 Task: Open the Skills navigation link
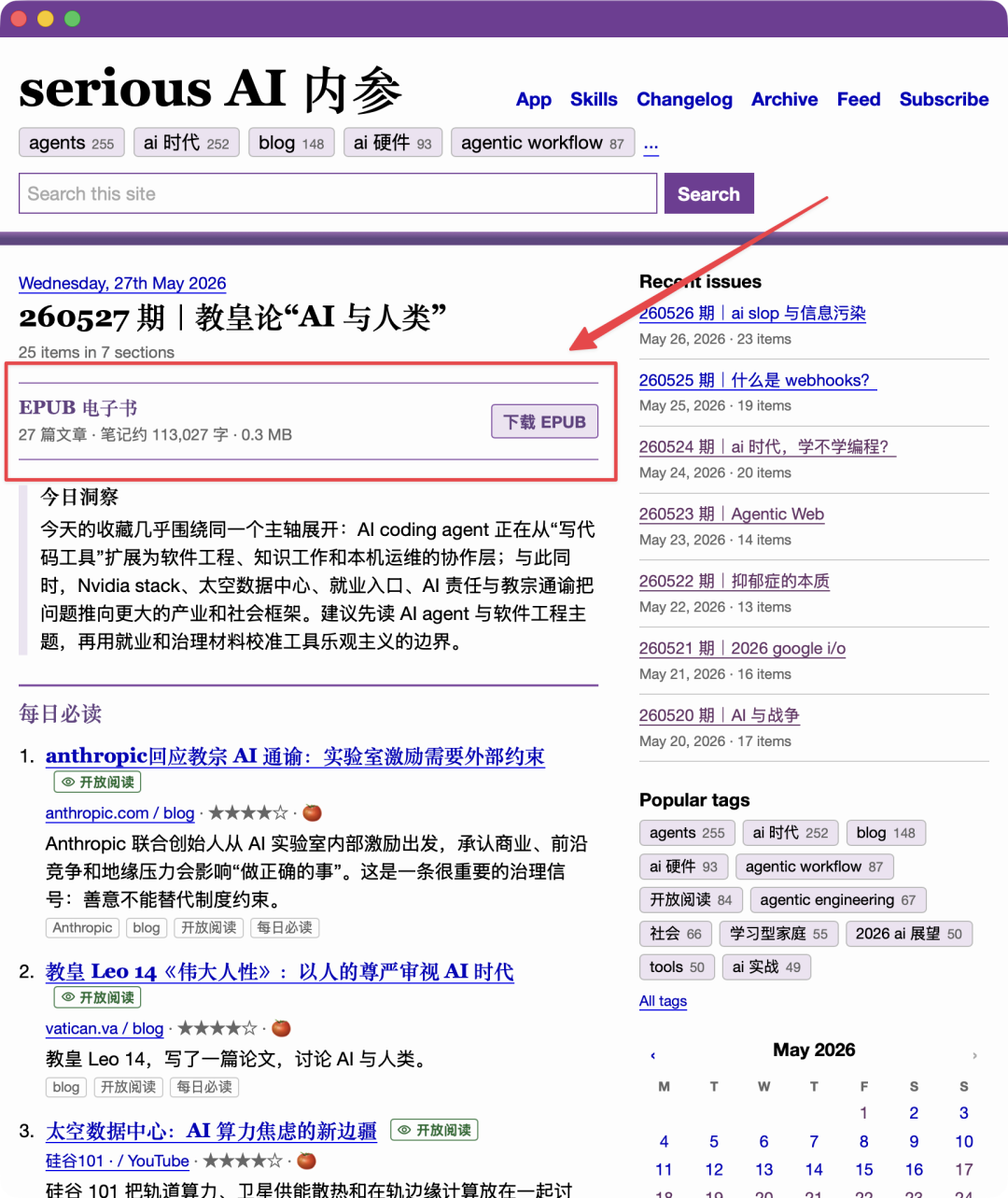(x=594, y=99)
